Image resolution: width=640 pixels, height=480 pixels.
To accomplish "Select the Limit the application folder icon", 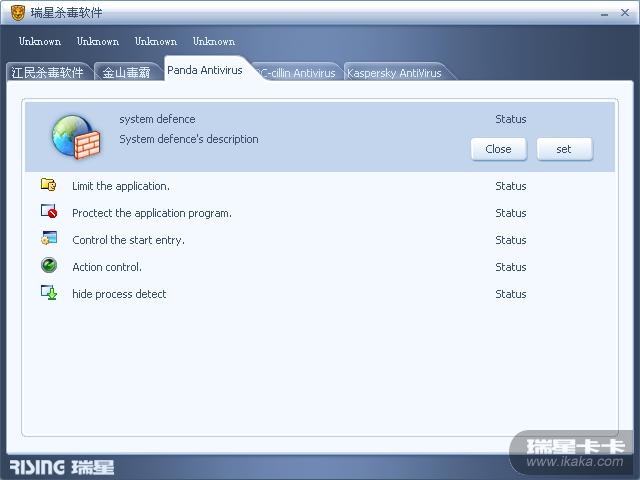I will click(49, 185).
